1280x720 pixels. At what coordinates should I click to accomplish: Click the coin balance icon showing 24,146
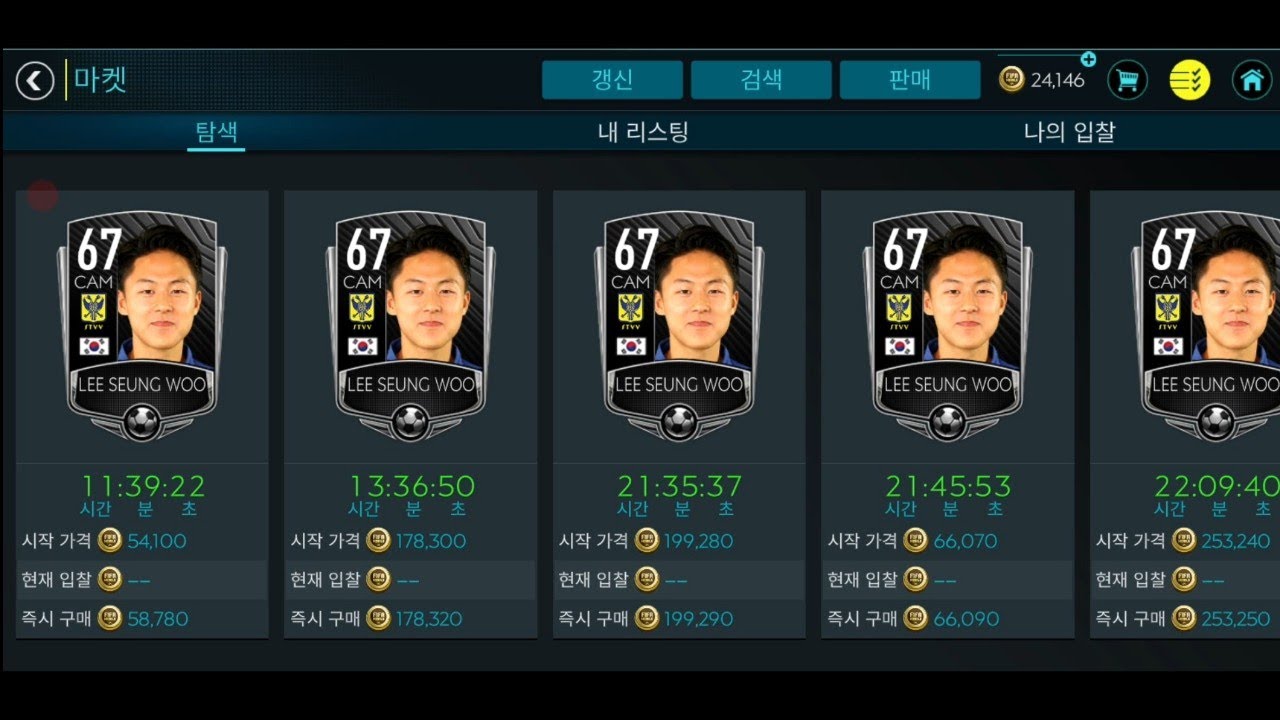(1012, 80)
